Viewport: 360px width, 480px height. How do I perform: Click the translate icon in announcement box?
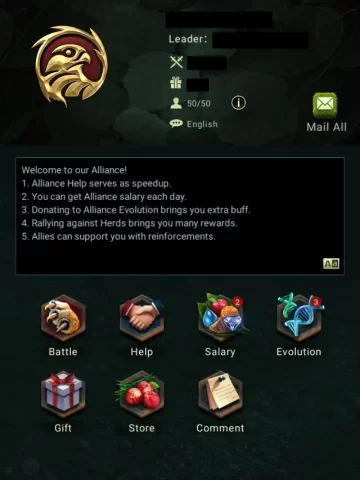pos(331,264)
